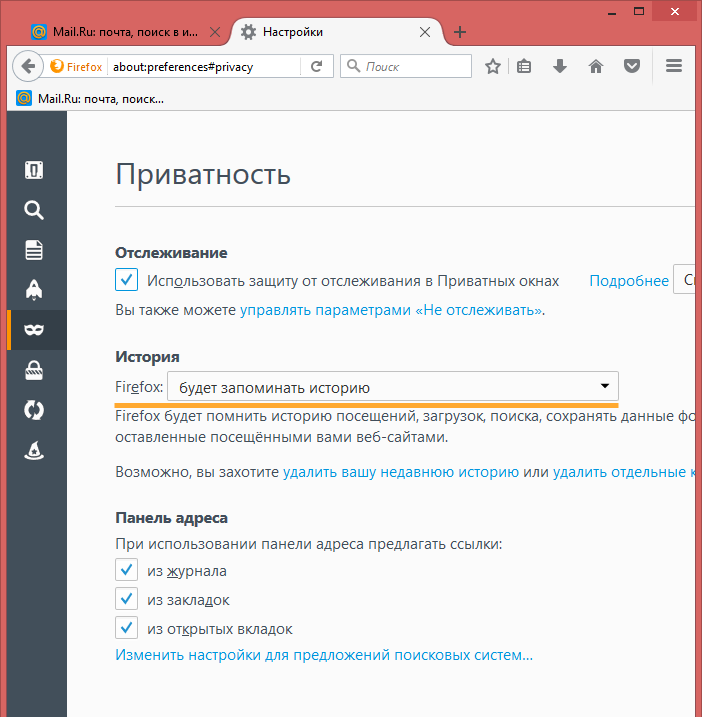
Task: Close the Mail.Ru tab
Action: 214,32
